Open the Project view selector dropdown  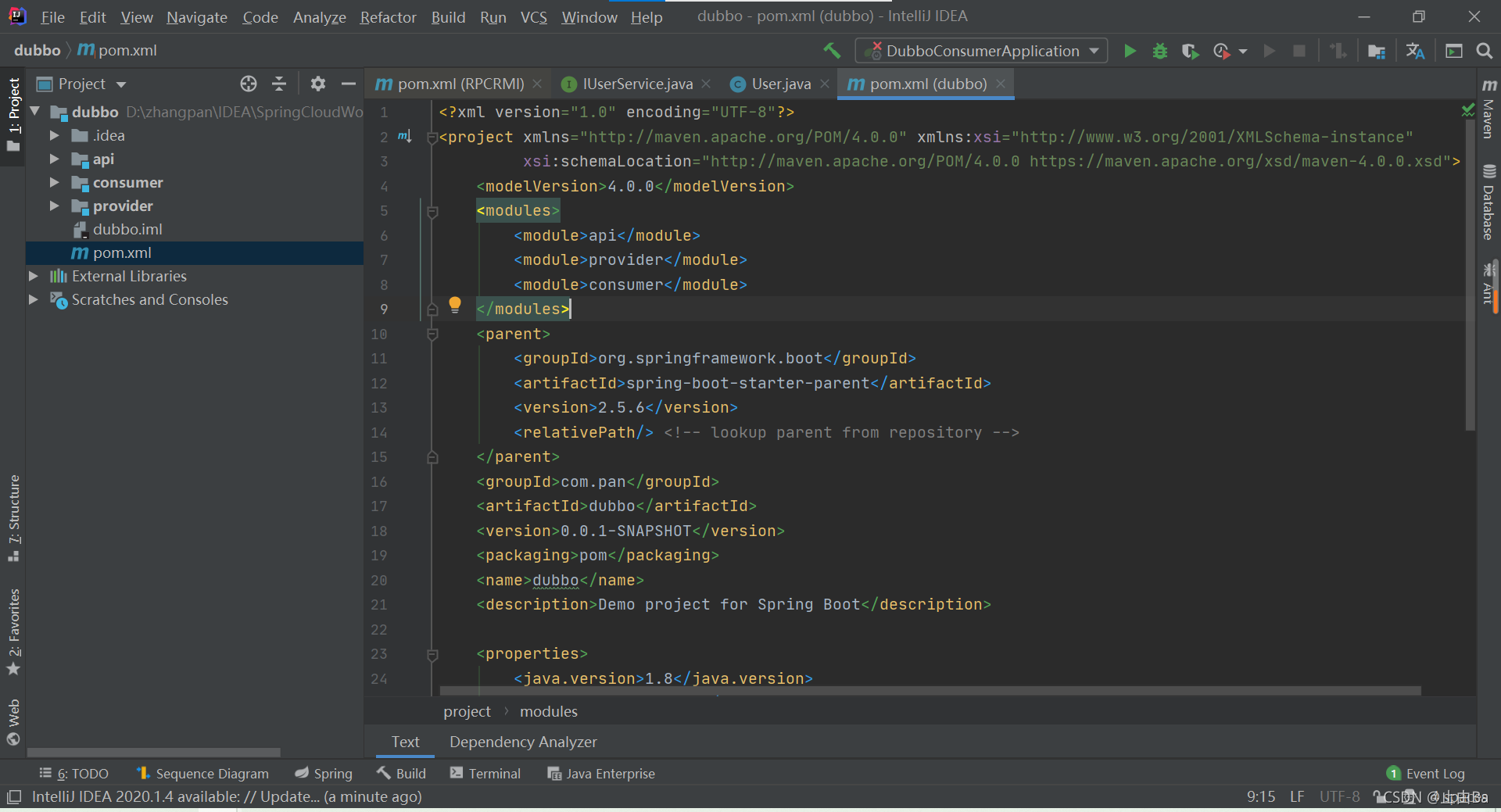(82, 84)
